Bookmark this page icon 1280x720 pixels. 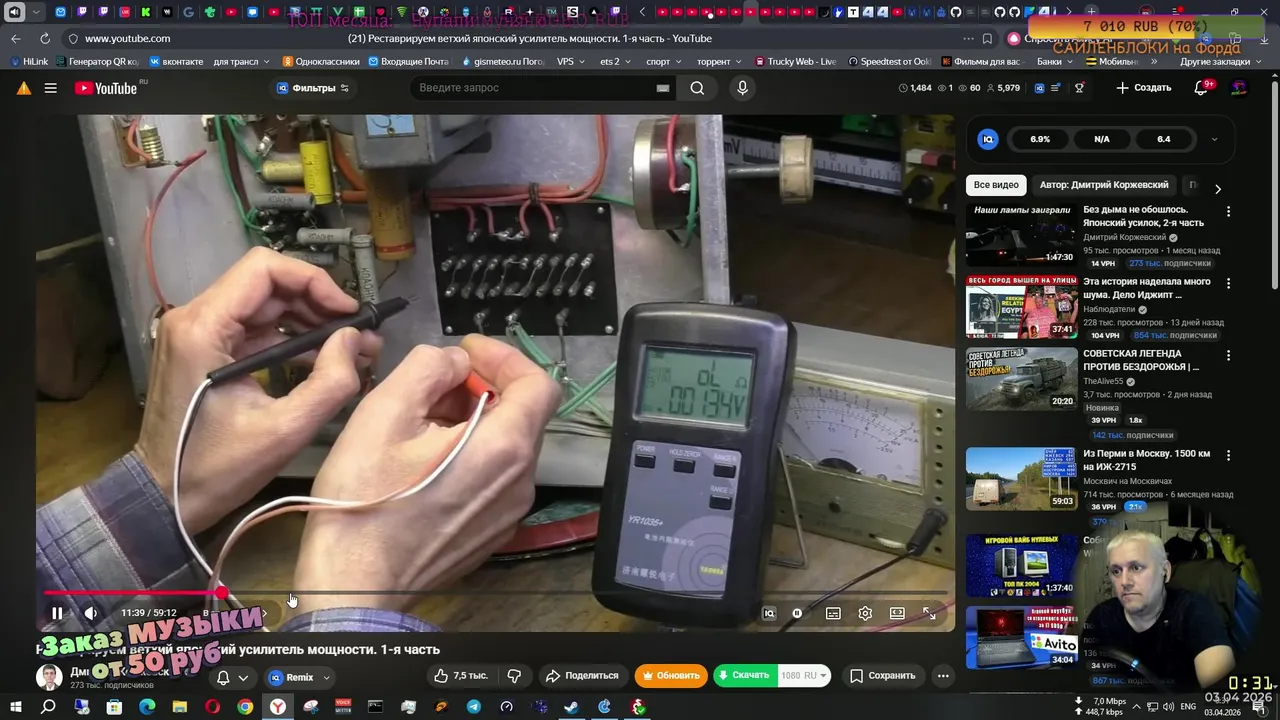click(x=987, y=38)
